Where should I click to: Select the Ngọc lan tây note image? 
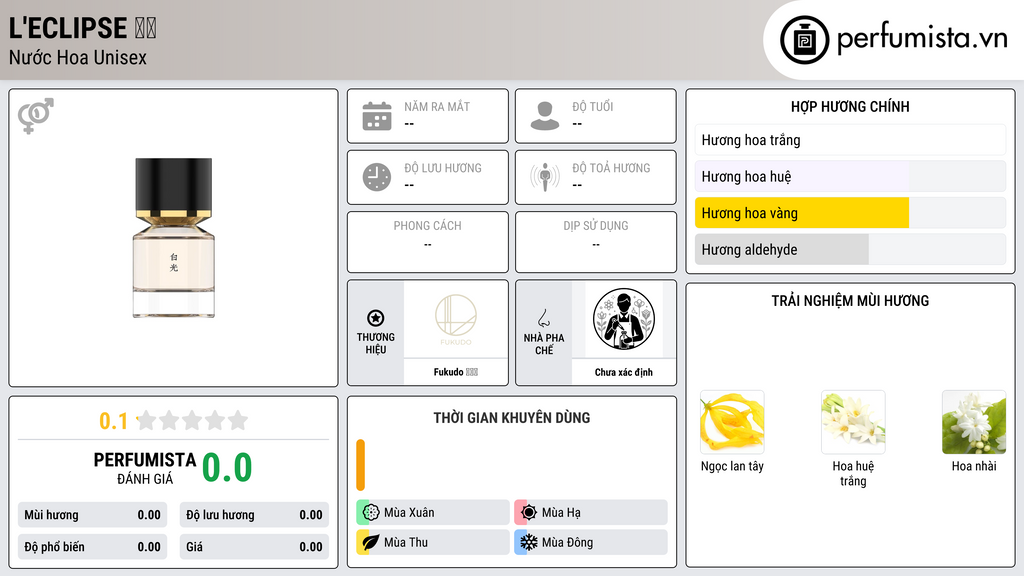click(732, 422)
